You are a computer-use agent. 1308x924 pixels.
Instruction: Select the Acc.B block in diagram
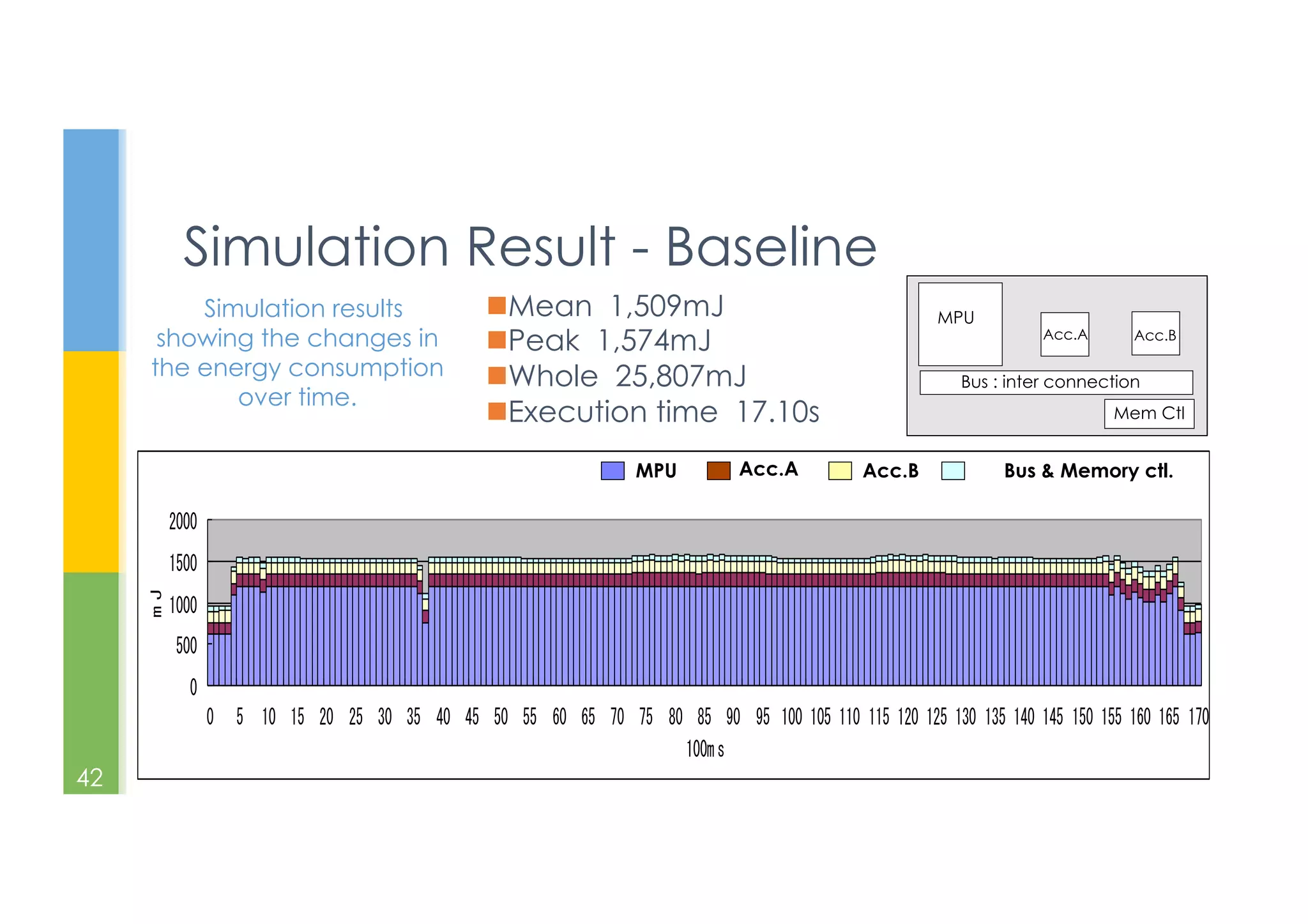pos(1155,334)
